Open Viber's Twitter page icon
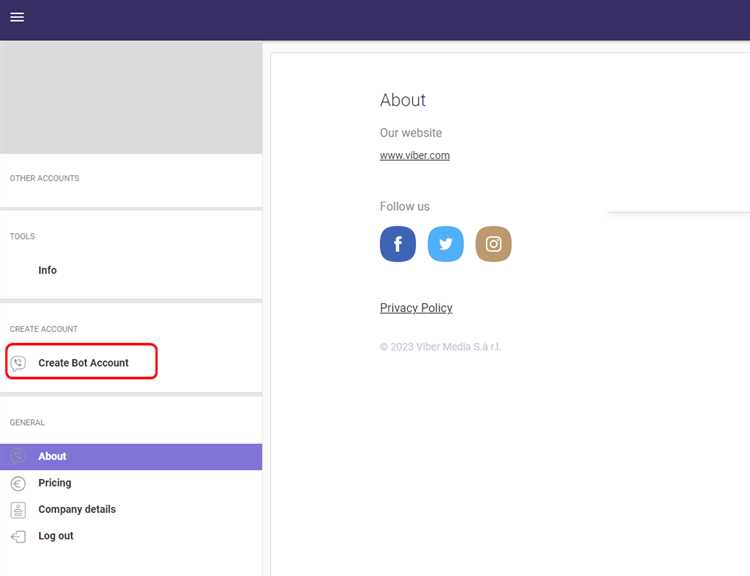750x576 pixels. 445,244
